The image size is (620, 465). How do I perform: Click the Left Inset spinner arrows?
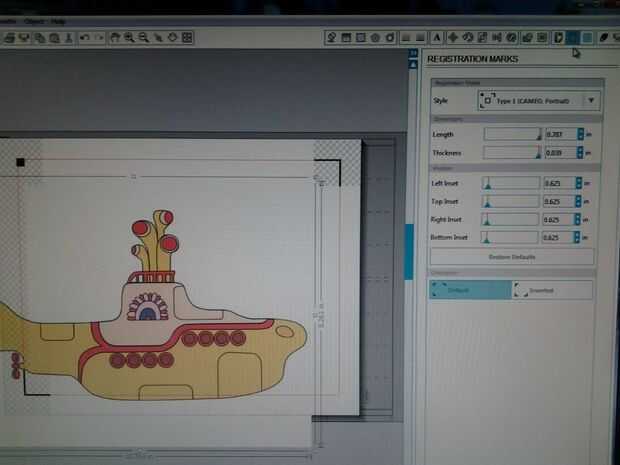pos(579,183)
